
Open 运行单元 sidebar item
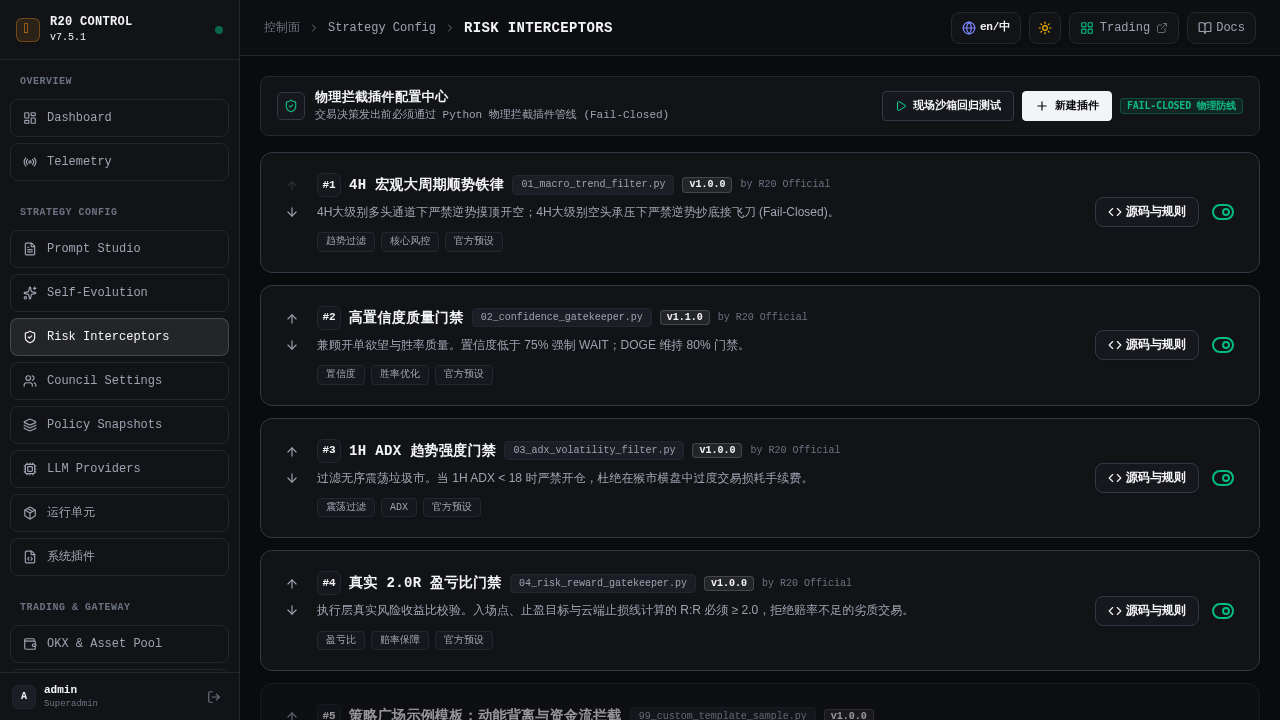pos(119,513)
